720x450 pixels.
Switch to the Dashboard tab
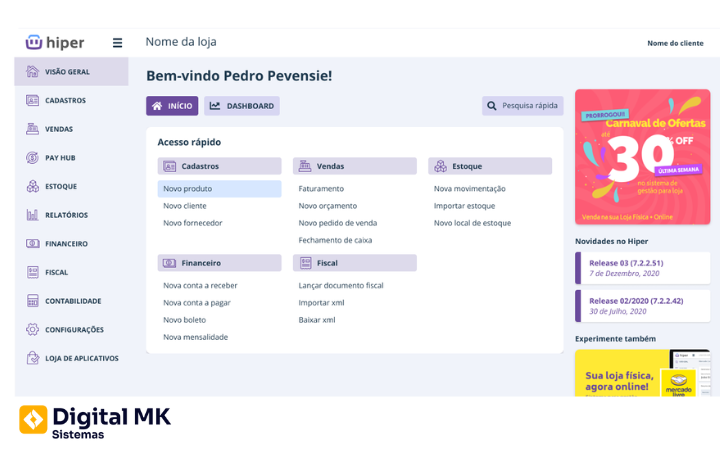pyautogui.click(x=242, y=106)
